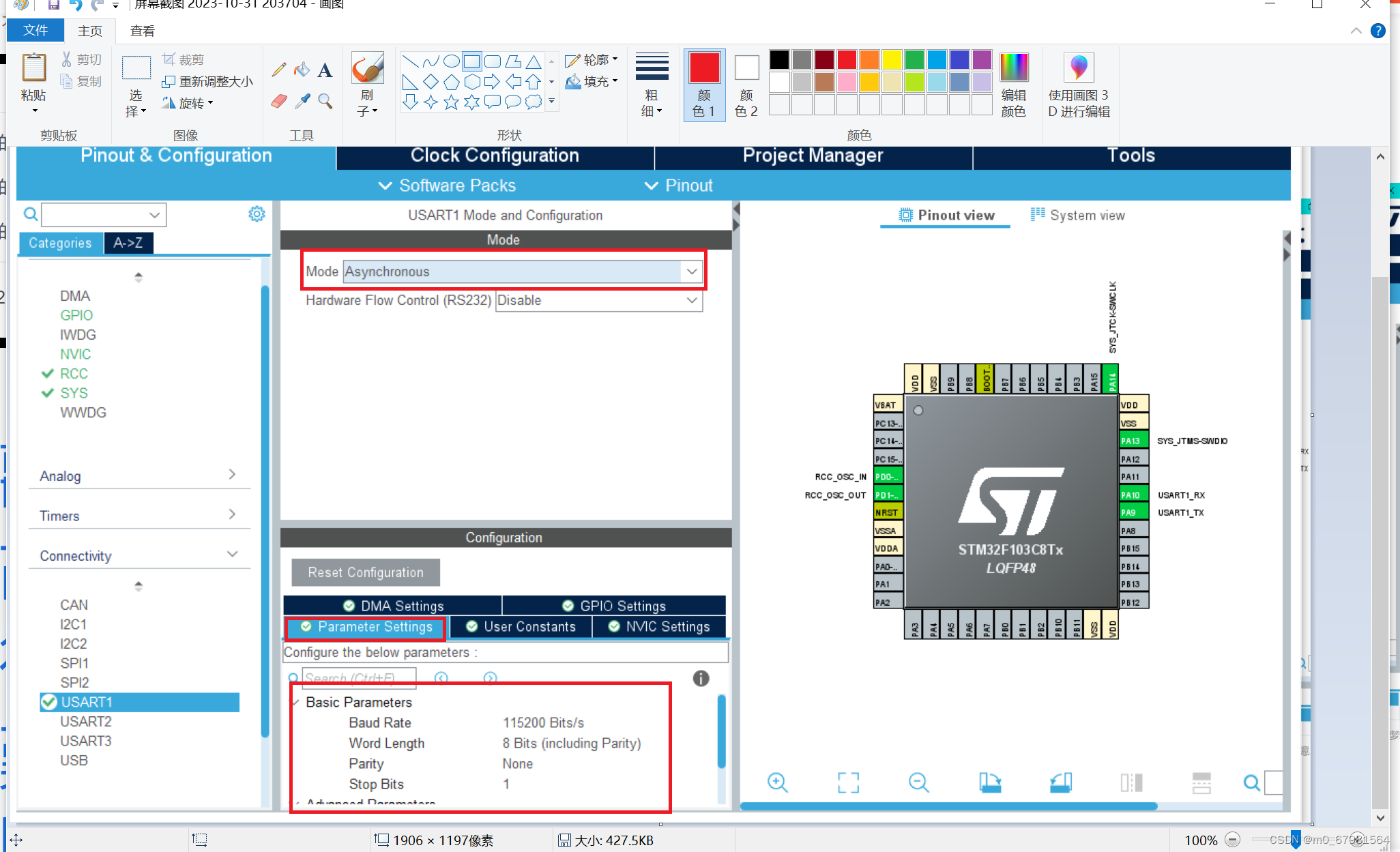This screenshot has width=1400, height=852.
Task: Open the NVIC Settings tab
Action: (x=659, y=626)
